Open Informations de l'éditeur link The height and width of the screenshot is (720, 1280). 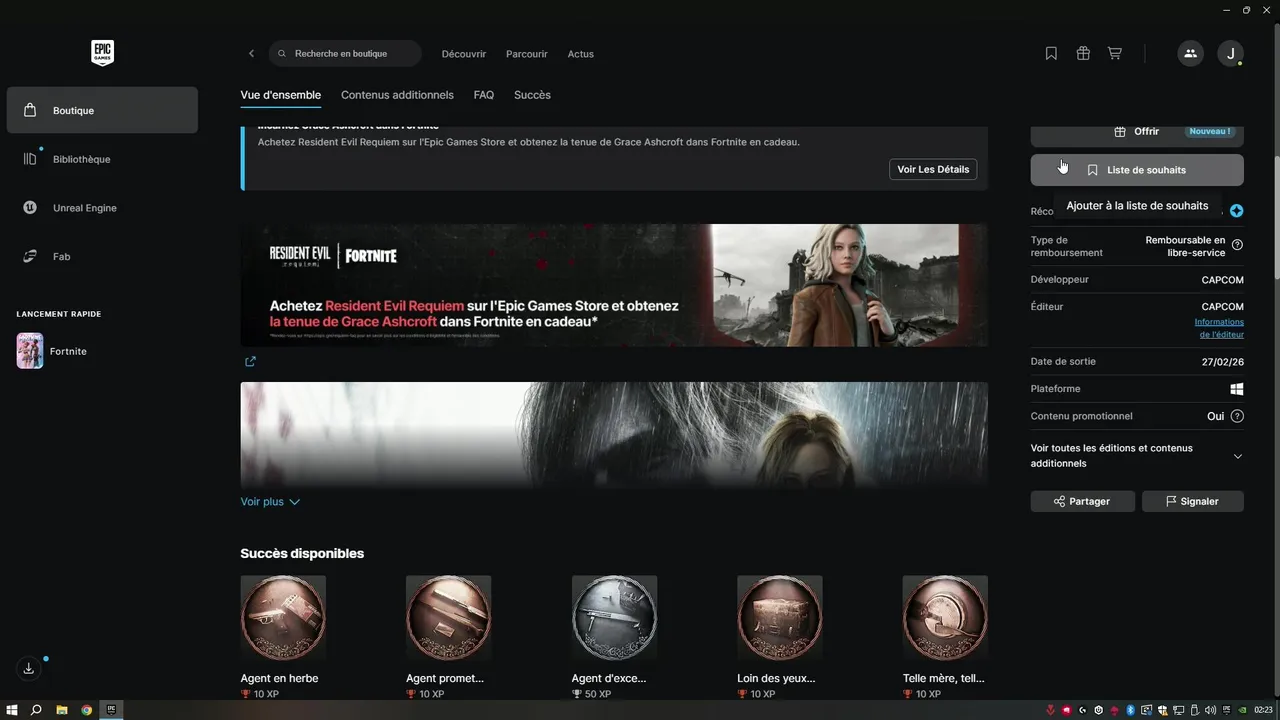tap(1219, 328)
